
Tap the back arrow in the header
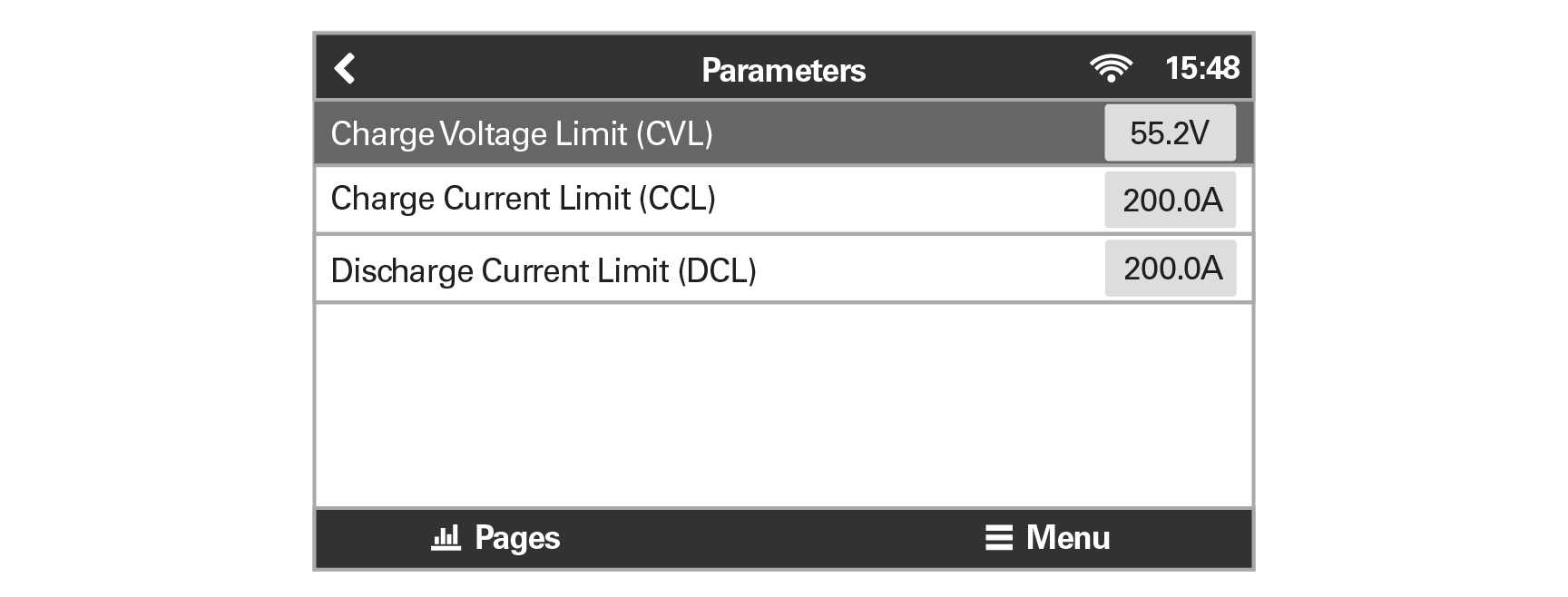(344, 68)
